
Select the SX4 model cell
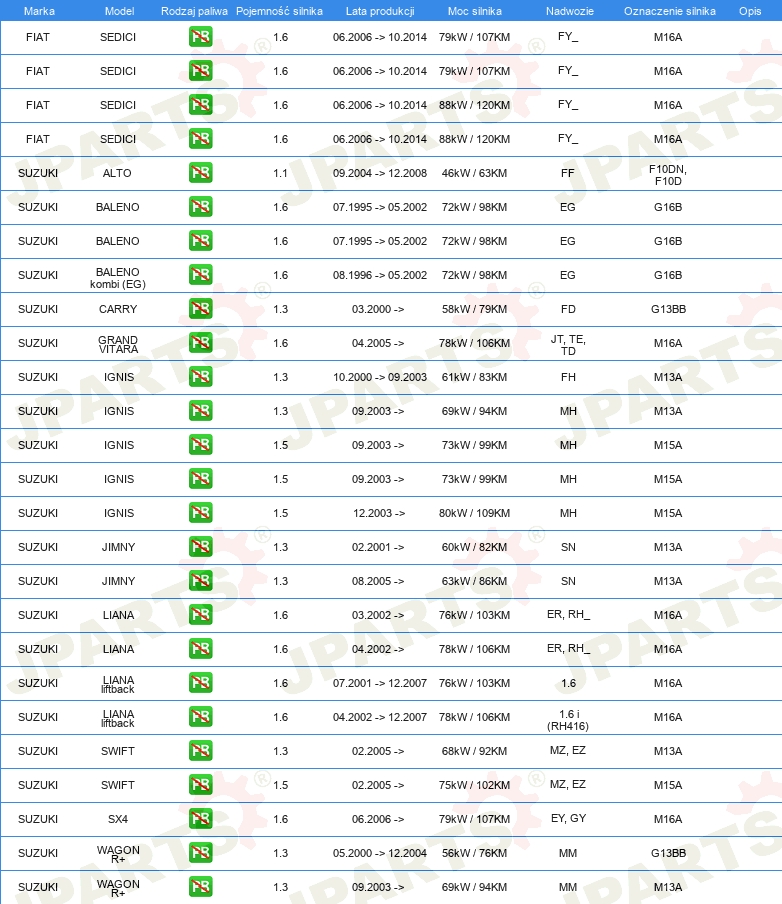(x=118, y=819)
